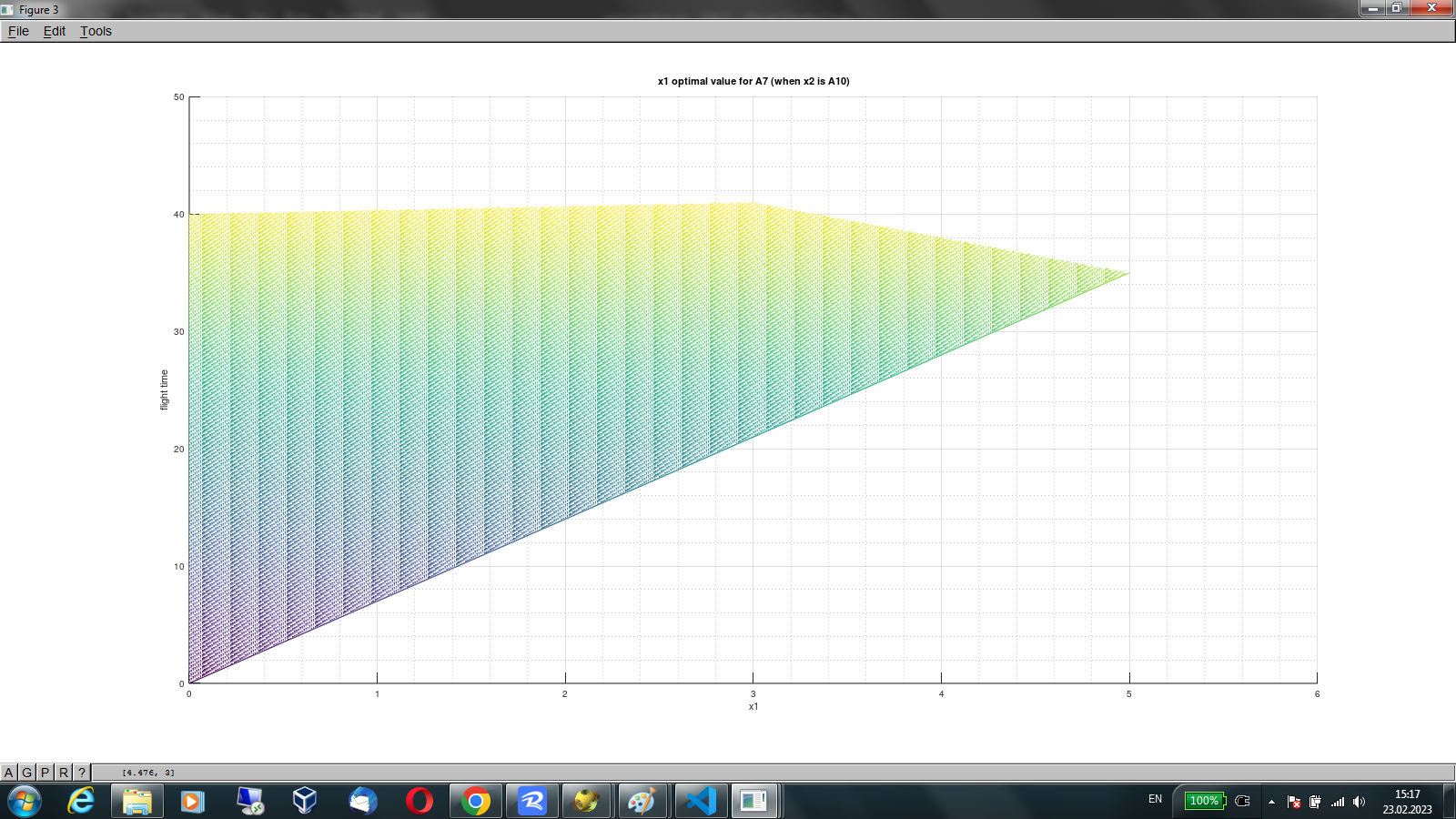Open Remote Desktop Connection from taskbar
Image resolution: width=1456 pixels, height=819 pixels.
(249, 802)
